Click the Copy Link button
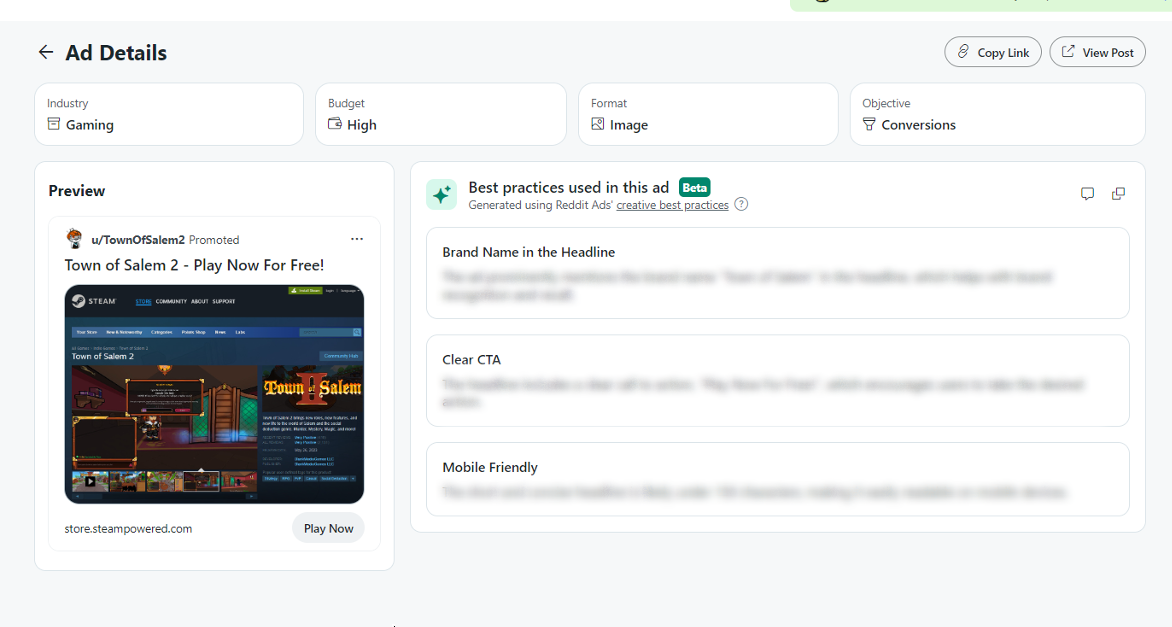This screenshot has height=627, width=1172. coord(993,52)
